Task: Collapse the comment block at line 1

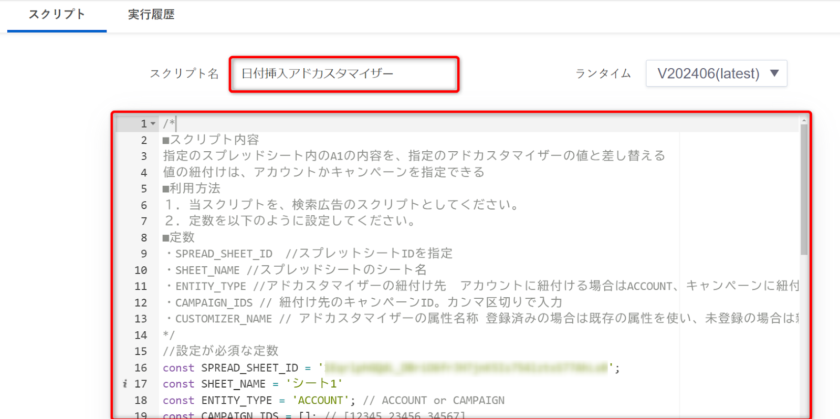Action: point(152,124)
